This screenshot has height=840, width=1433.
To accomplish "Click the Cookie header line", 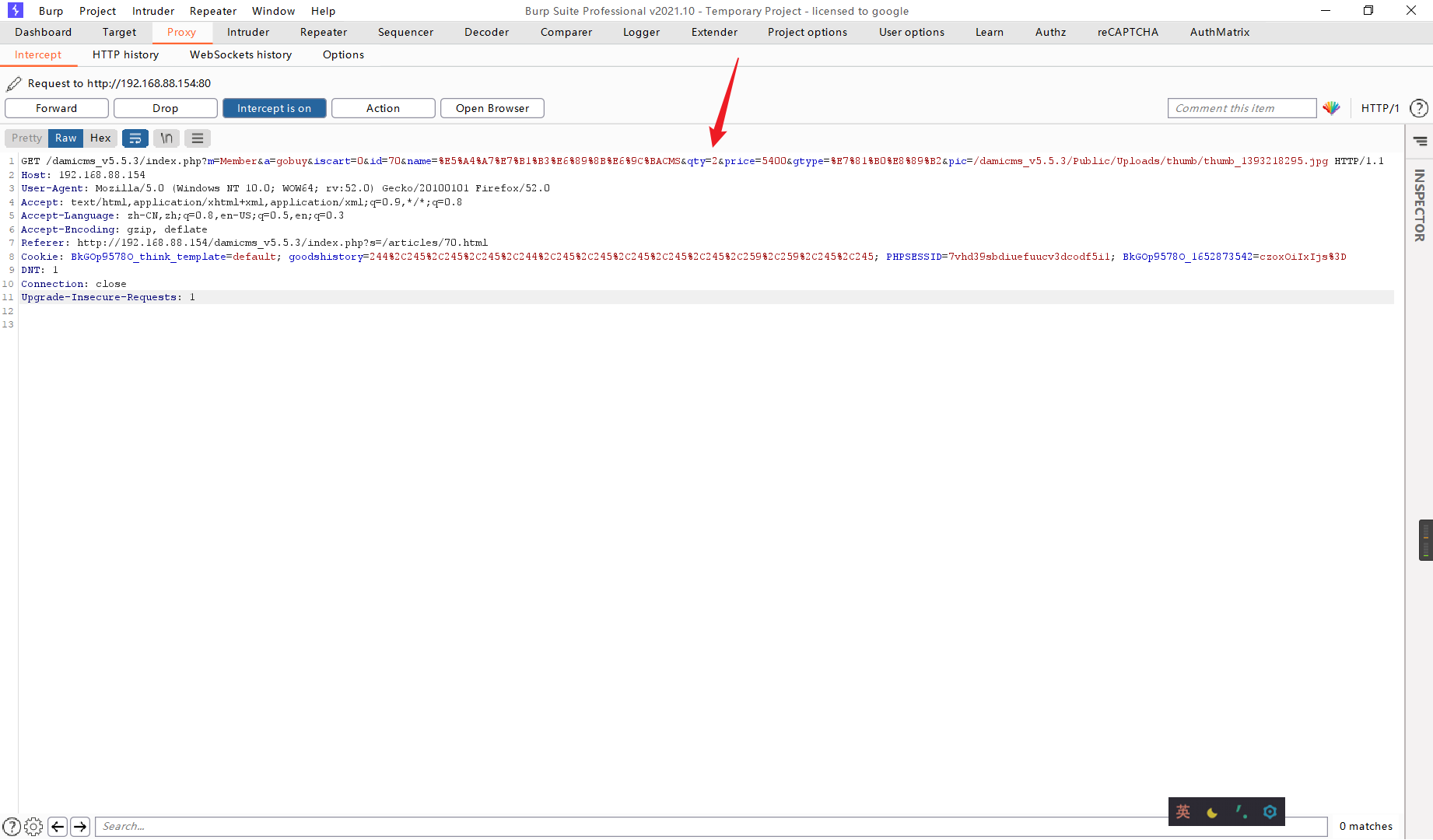I will pyautogui.click(x=683, y=257).
